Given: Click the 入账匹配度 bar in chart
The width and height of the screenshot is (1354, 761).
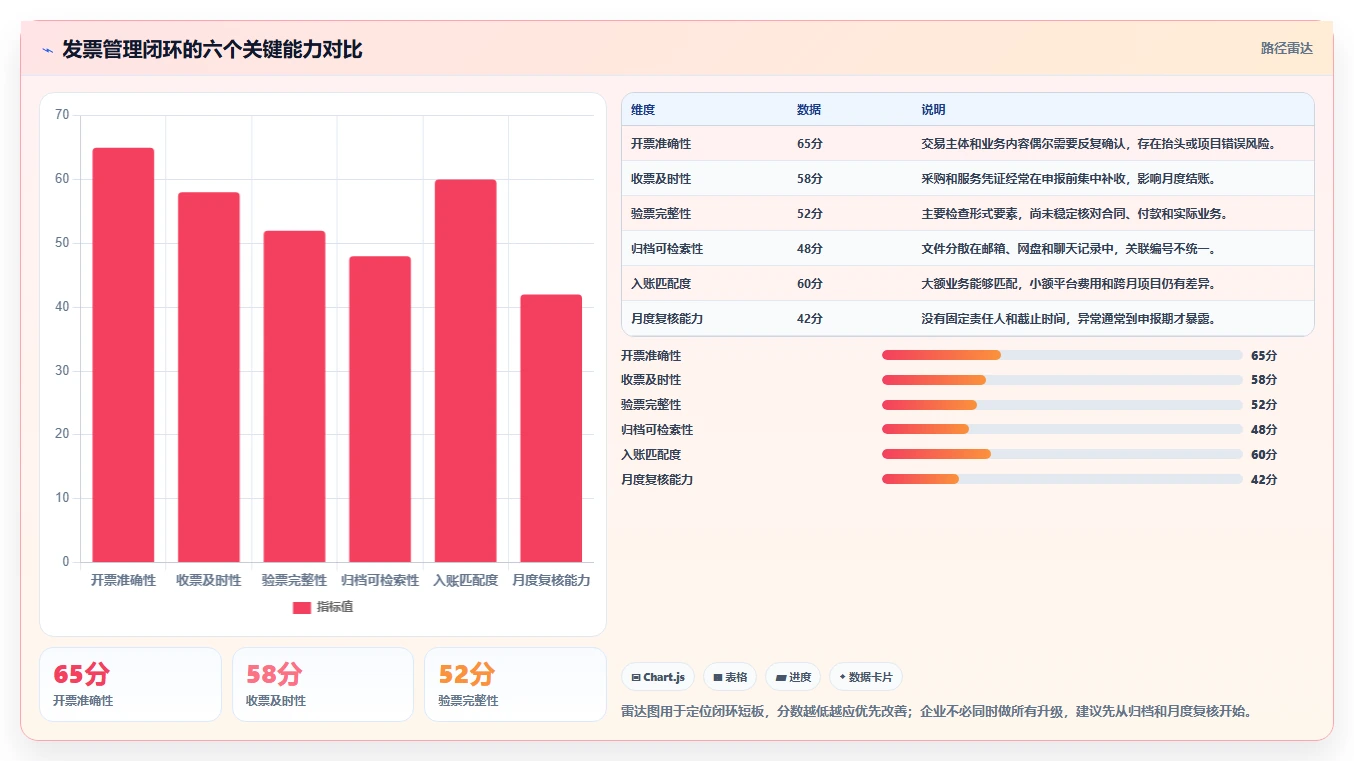Looking at the screenshot, I should click(x=465, y=371).
